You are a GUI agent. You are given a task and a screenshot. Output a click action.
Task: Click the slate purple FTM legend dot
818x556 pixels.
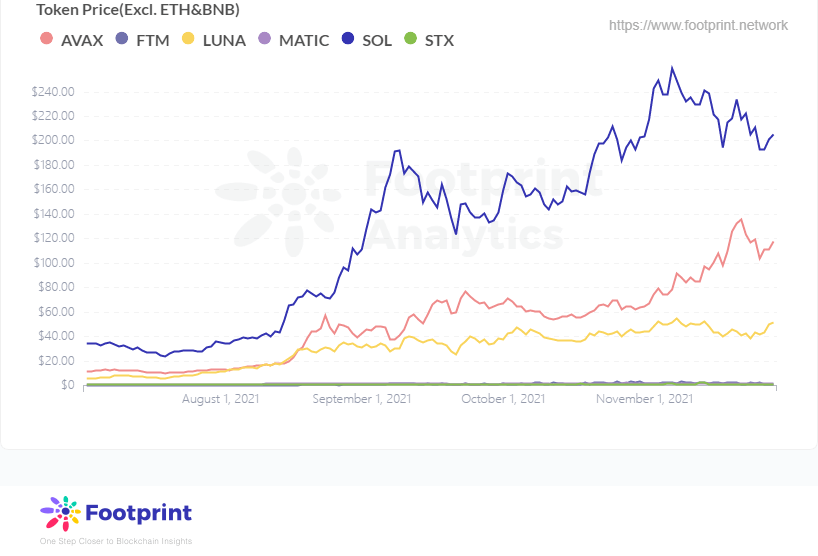[121, 40]
